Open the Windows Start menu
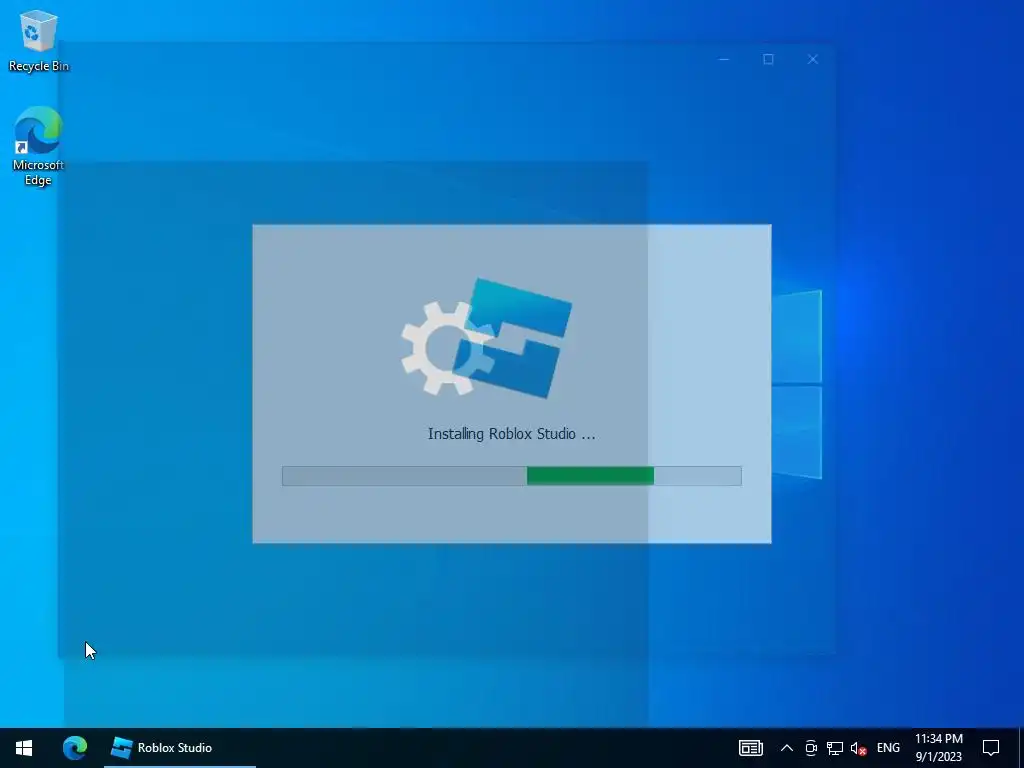1024x768 pixels. 24,748
